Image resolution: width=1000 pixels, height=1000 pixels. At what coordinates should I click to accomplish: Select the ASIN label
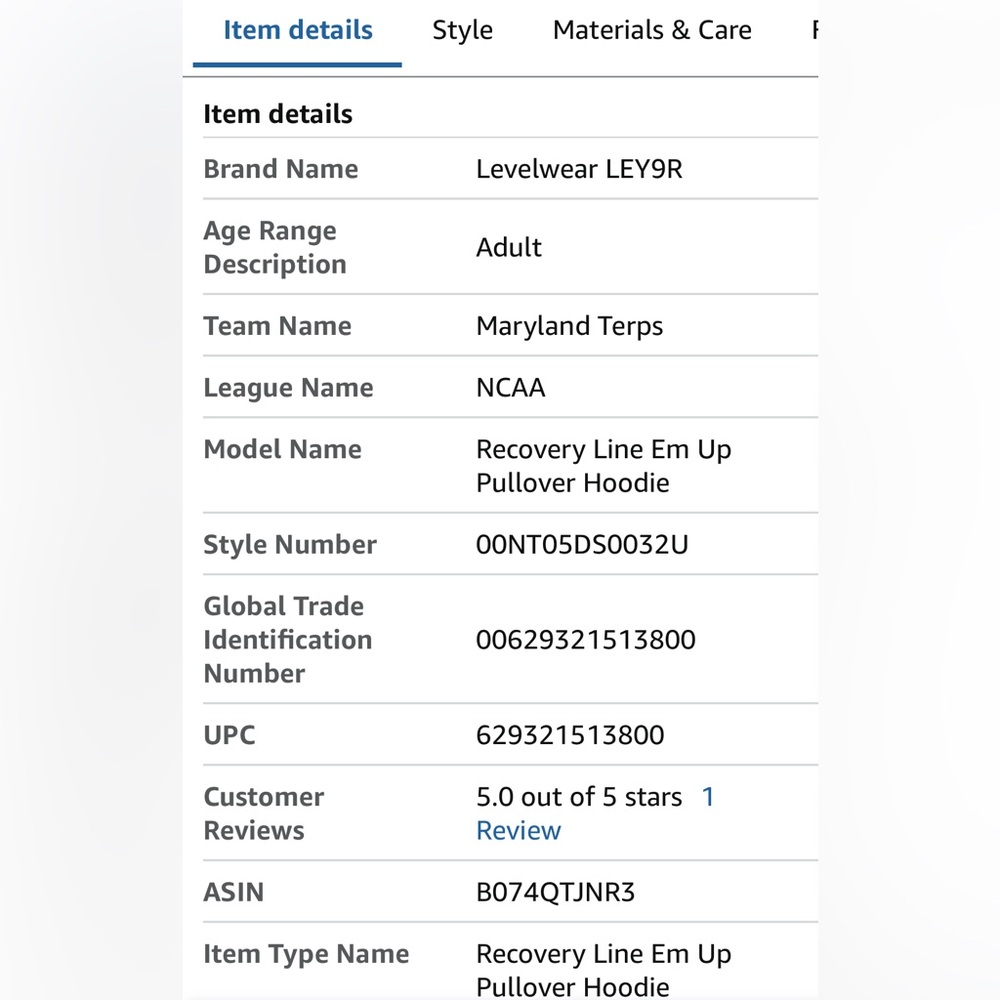233,892
